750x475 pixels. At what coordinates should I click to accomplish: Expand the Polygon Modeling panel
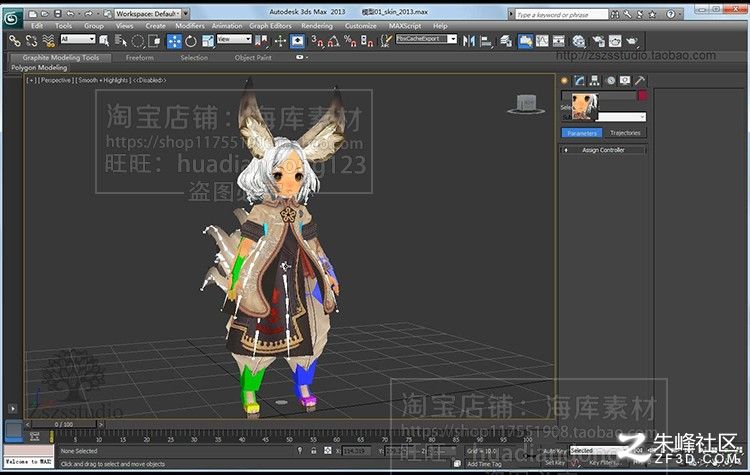pos(39,67)
